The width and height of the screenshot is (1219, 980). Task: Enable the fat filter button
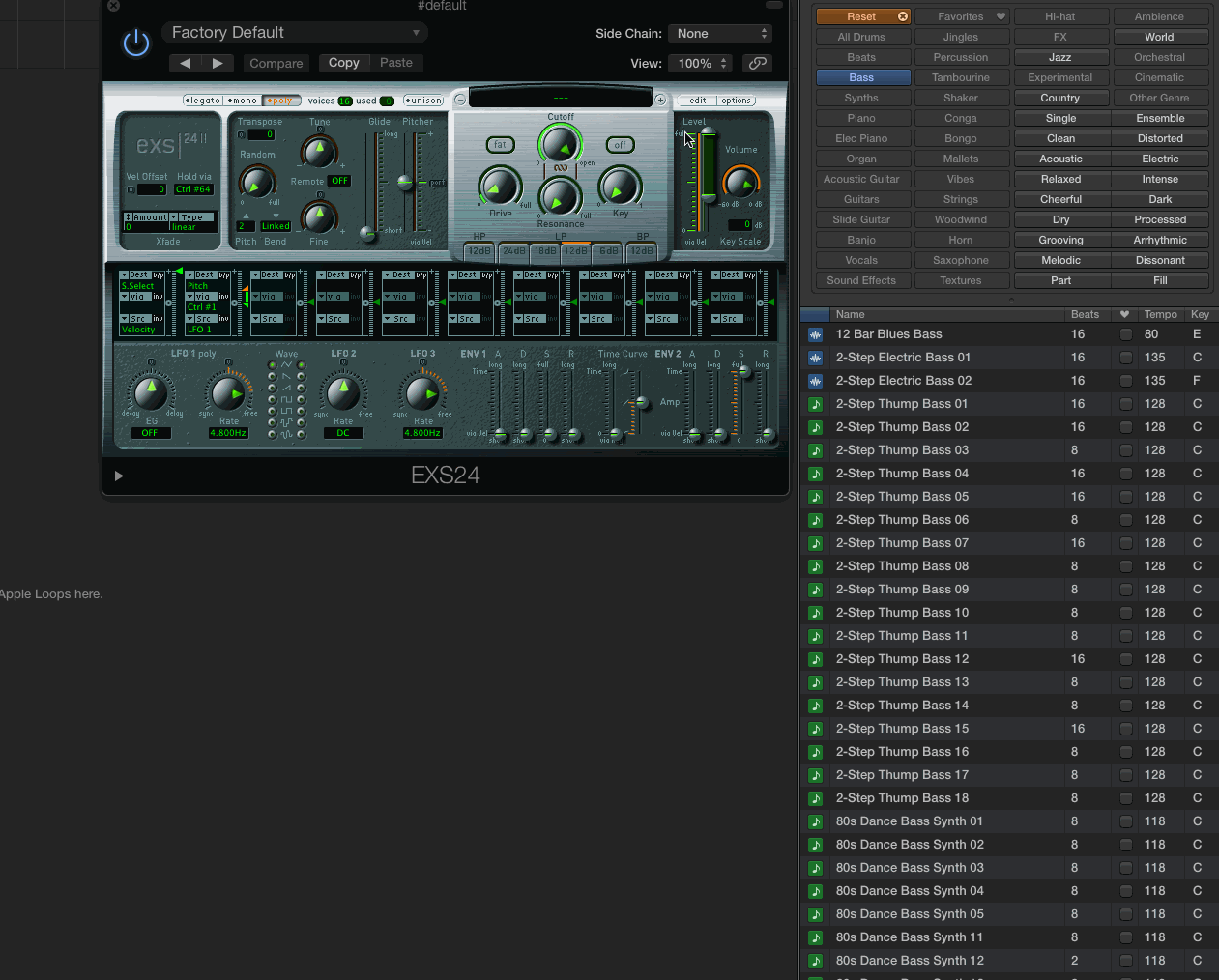click(x=500, y=145)
